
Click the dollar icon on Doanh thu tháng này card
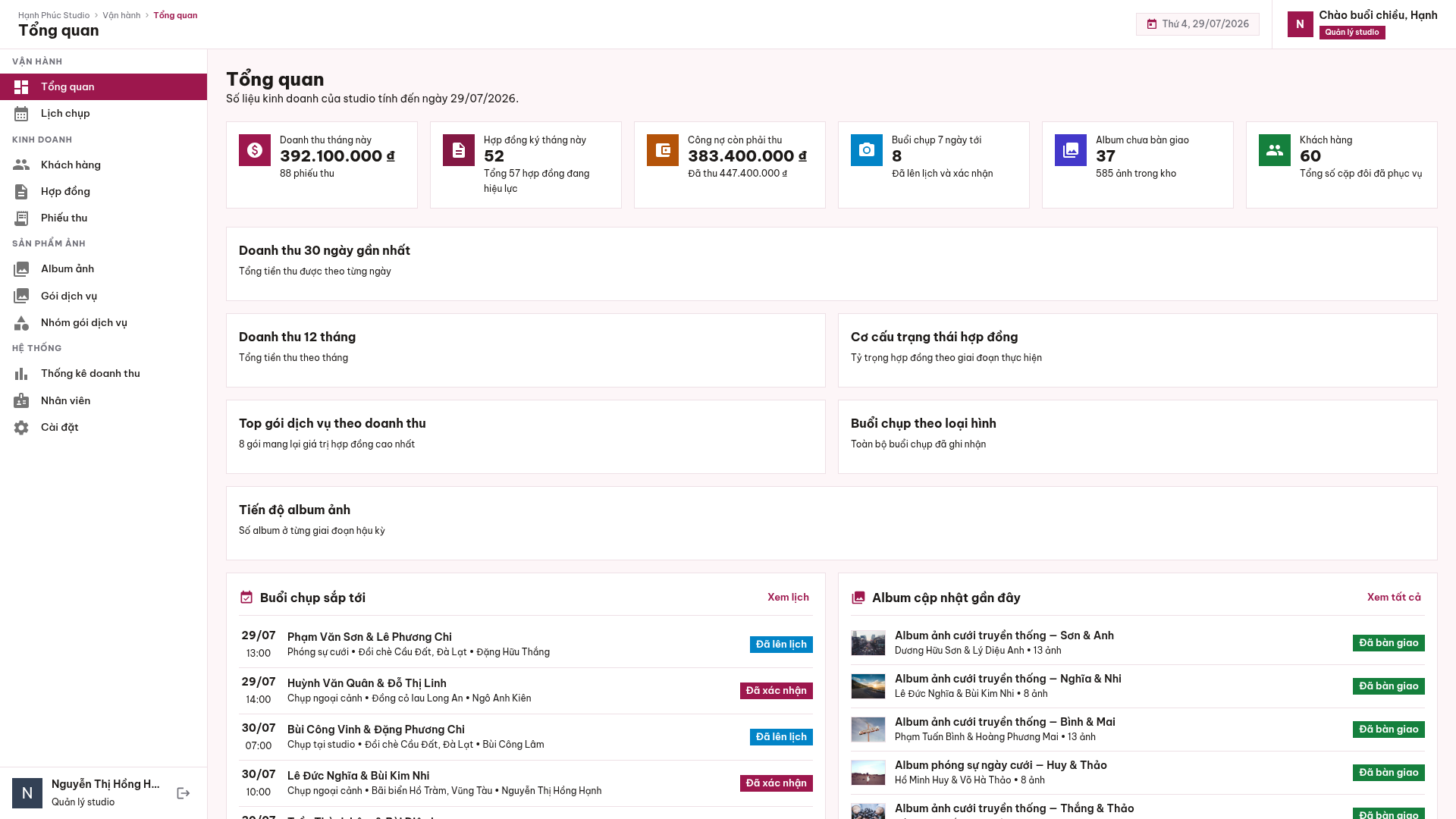(x=255, y=150)
